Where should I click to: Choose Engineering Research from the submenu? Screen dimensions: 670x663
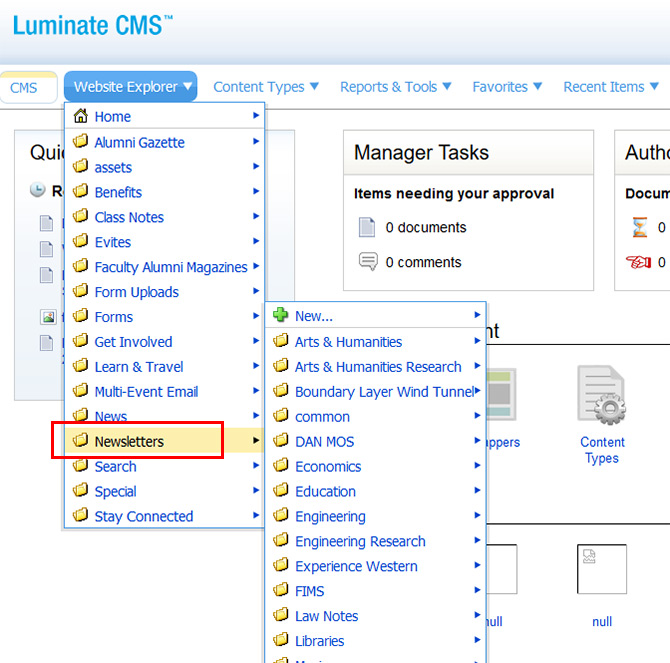[x=360, y=541]
